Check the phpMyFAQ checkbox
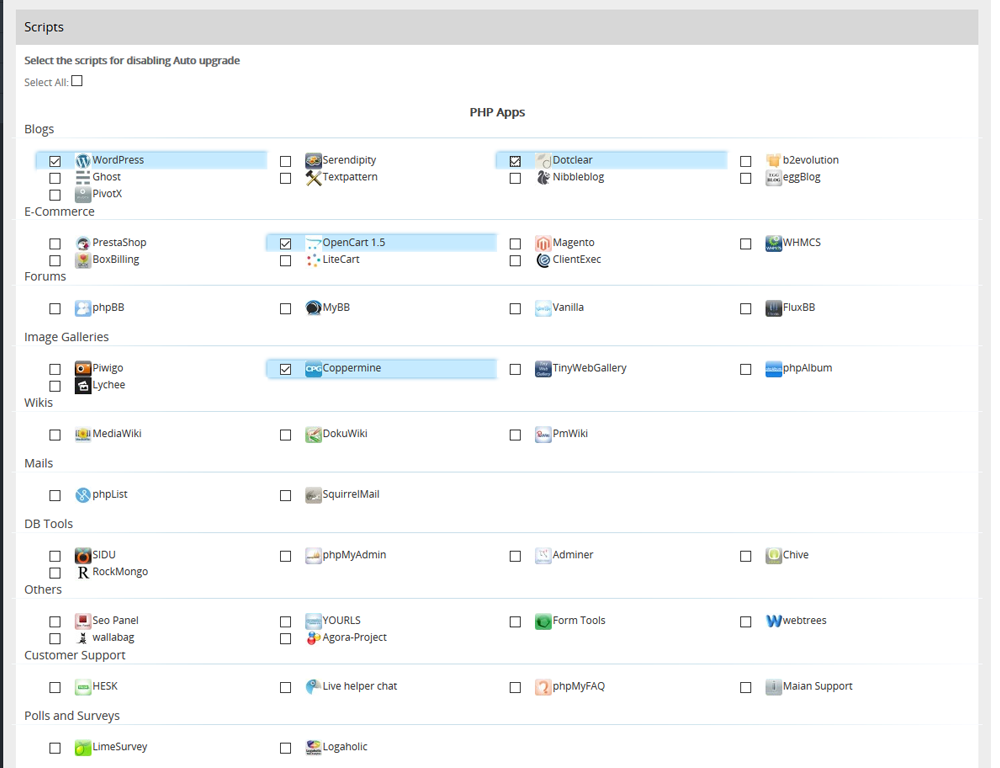The image size is (1000, 768). click(515, 688)
